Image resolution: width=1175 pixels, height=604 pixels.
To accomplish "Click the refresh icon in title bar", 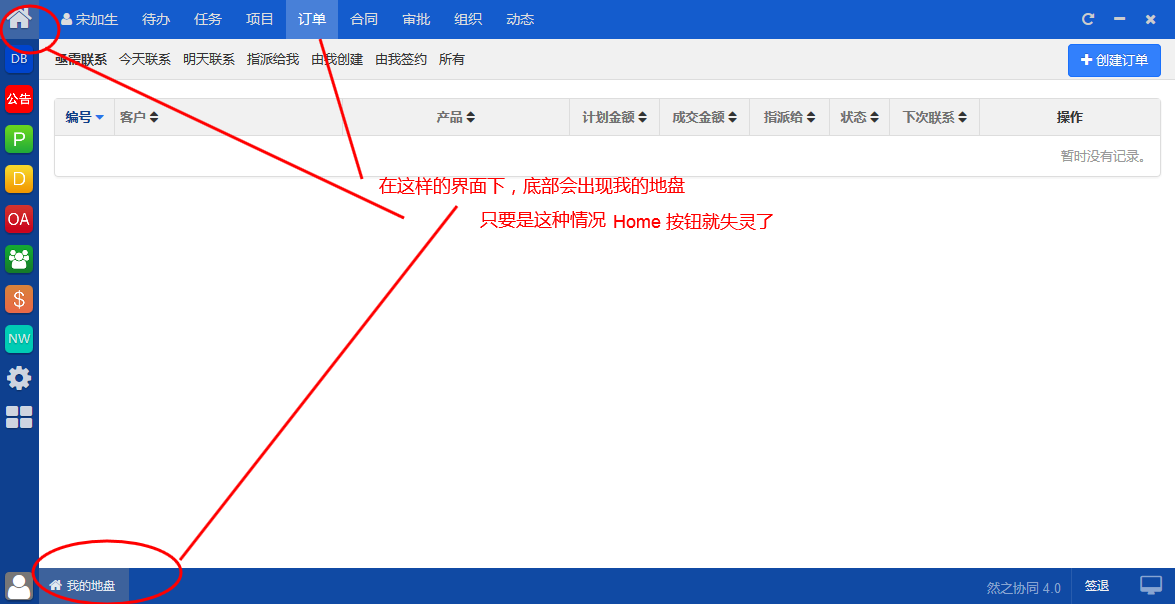I will point(1088,19).
